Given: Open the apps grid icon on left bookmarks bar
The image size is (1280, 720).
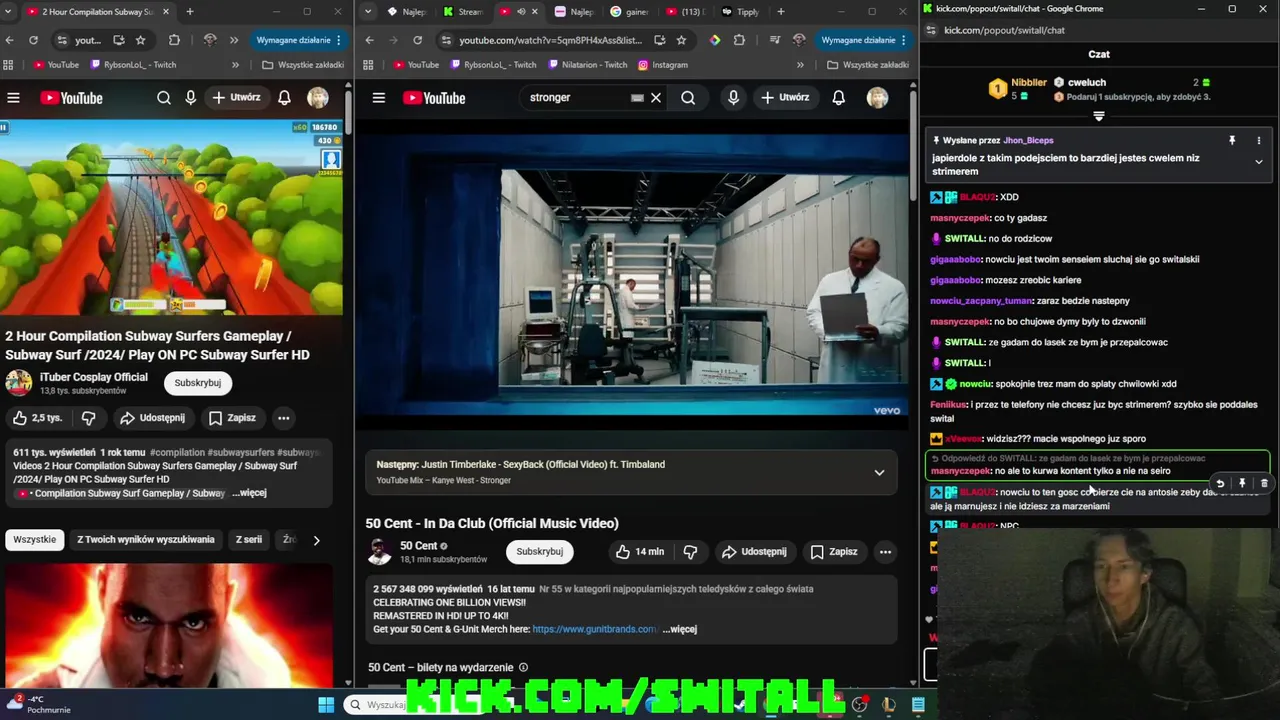Looking at the screenshot, I should point(8,65).
